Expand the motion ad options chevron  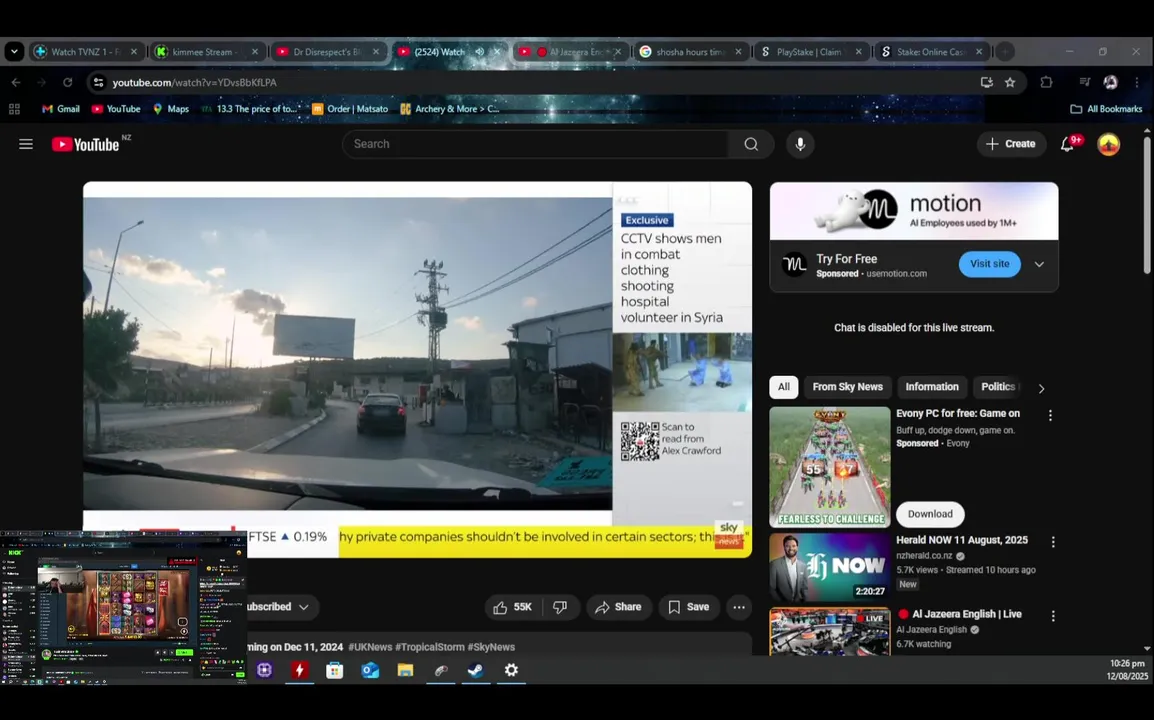(x=1039, y=264)
